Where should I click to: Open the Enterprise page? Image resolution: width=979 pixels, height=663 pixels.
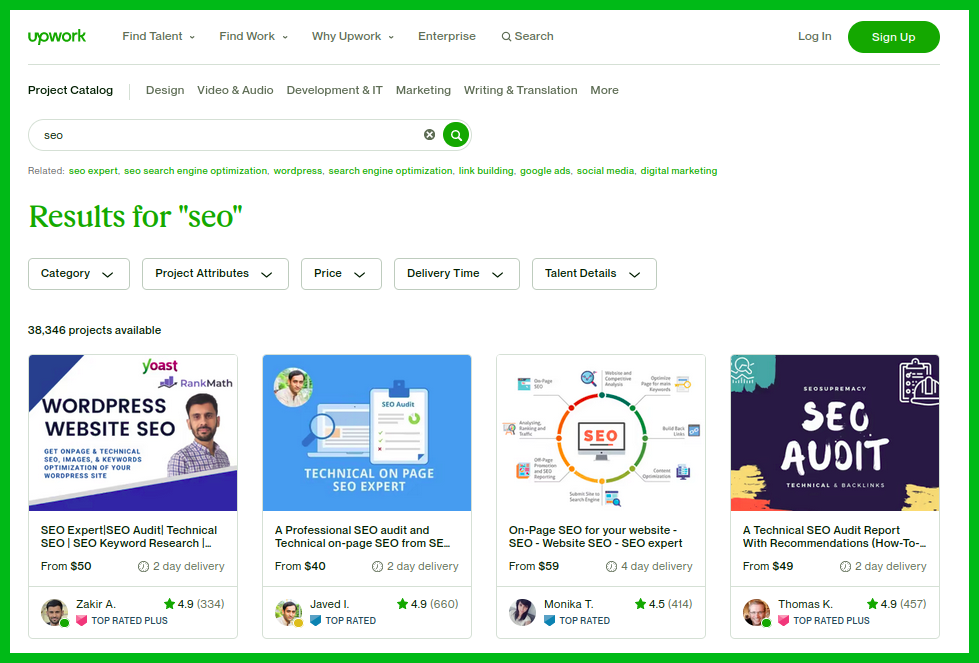point(447,36)
